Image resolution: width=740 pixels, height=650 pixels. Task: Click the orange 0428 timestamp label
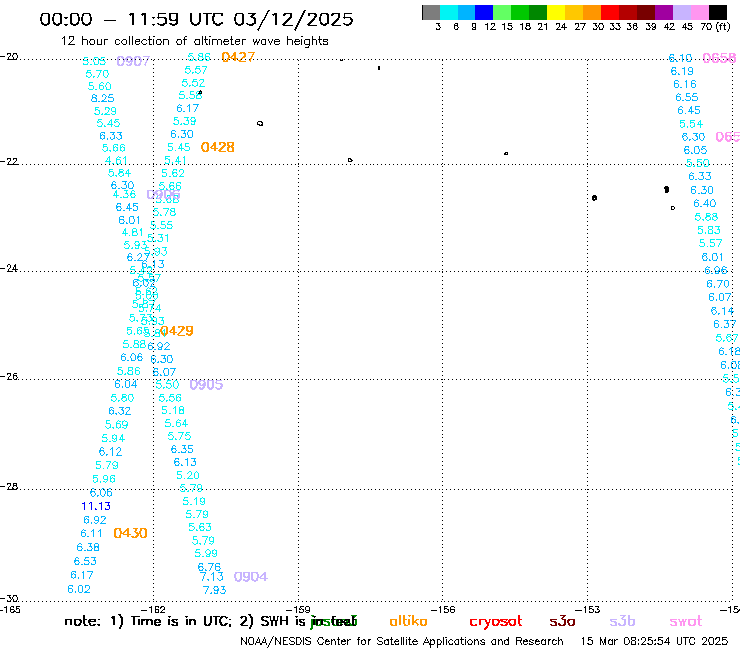[x=218, y=147]
